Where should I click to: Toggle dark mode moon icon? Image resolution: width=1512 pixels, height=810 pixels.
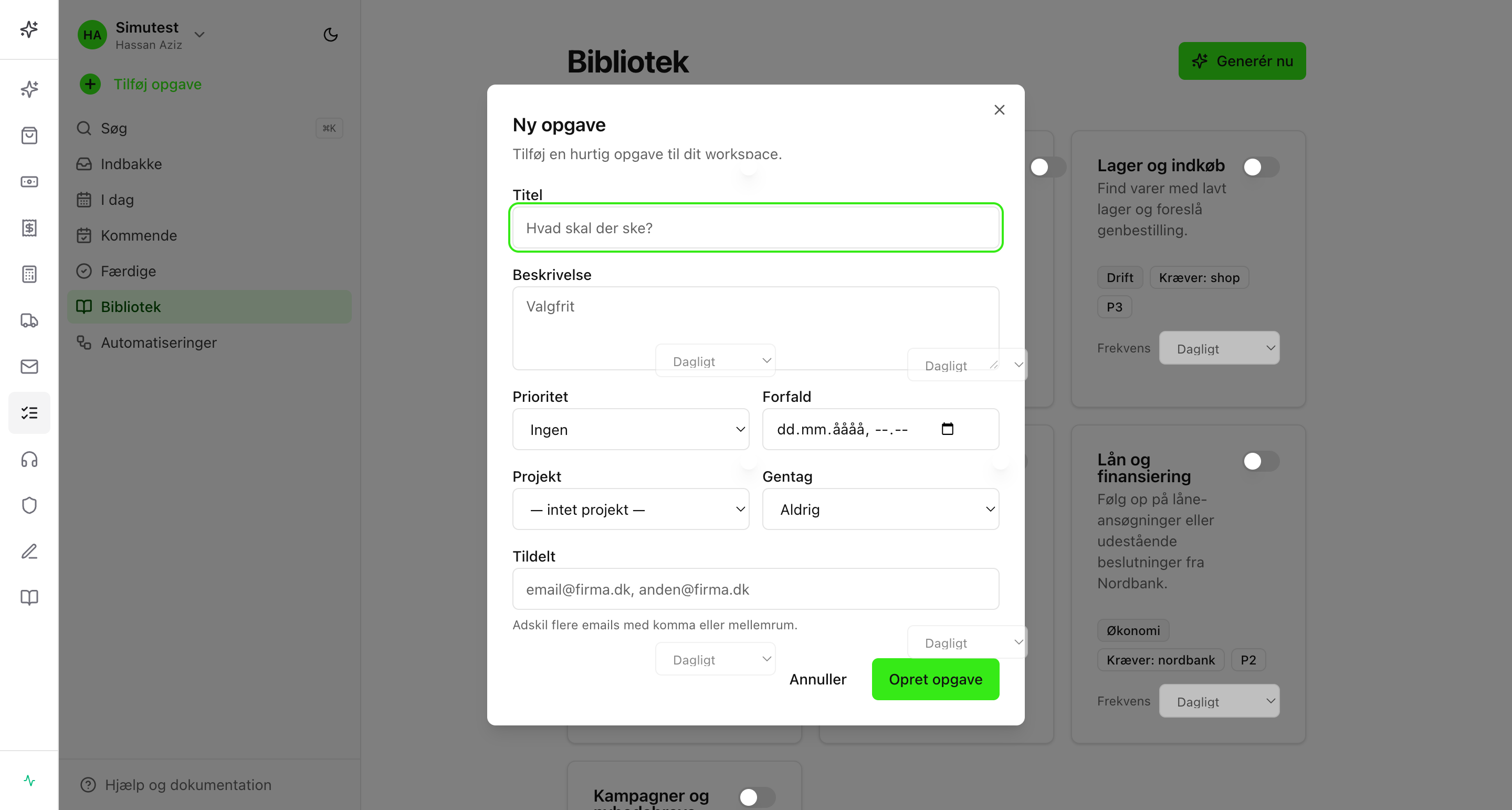pos(330,35)
